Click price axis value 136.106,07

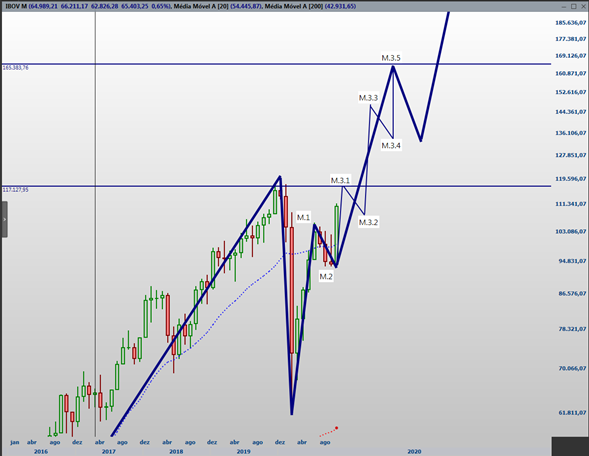coord(571,133)
